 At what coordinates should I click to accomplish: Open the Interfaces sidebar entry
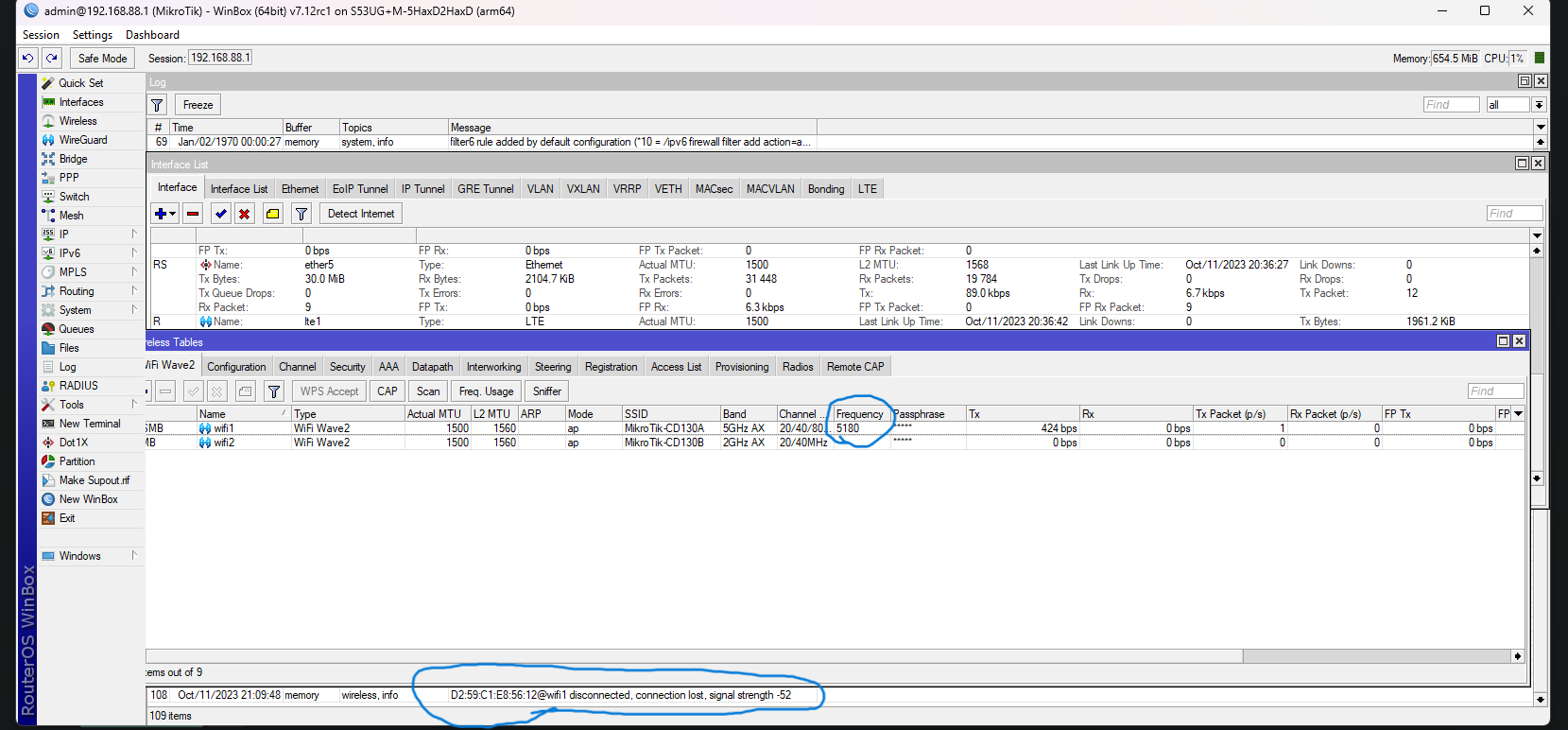click(81, 102)
